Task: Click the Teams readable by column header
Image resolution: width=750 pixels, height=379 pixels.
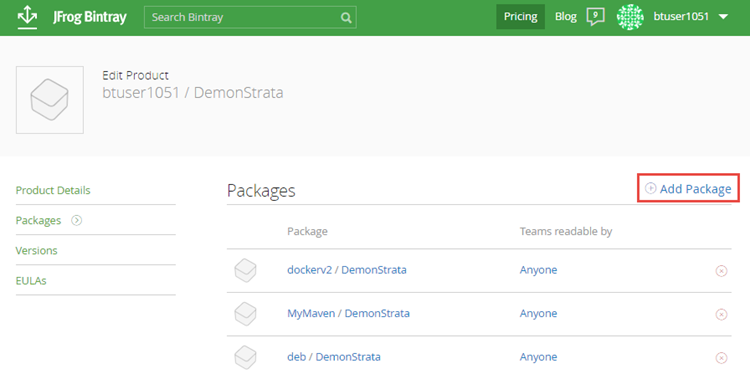Action: pos(566,232)
